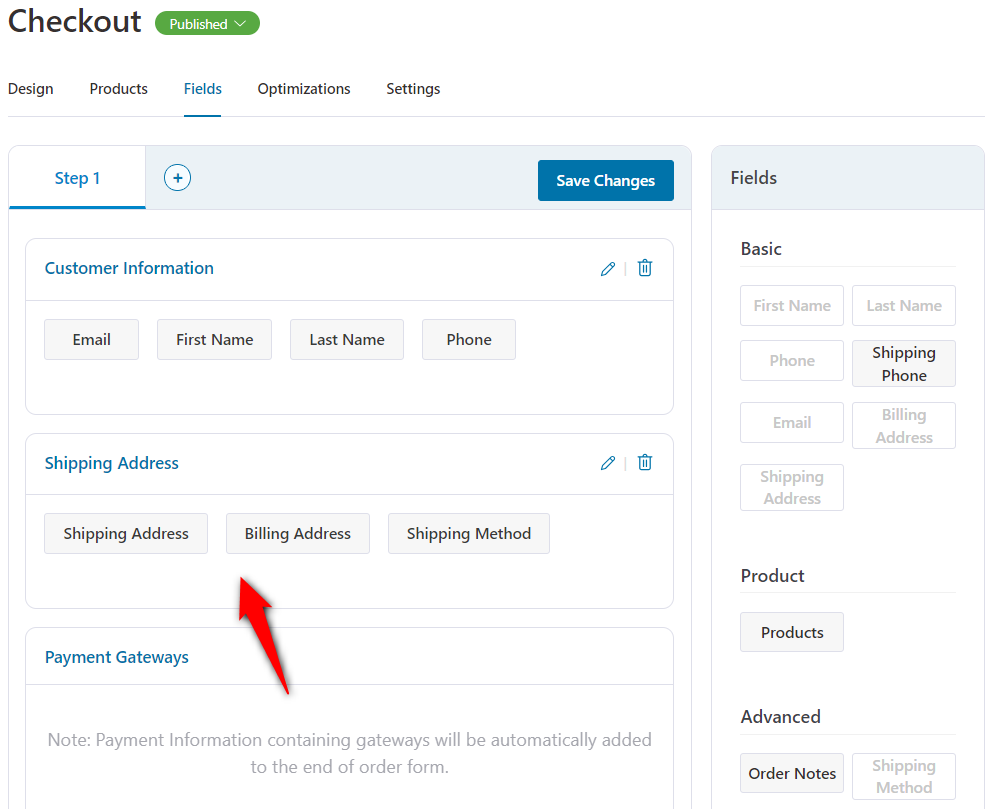Click the Customer Information section title
The width and height of the screenshot is (992, 809).
[129, 268]
